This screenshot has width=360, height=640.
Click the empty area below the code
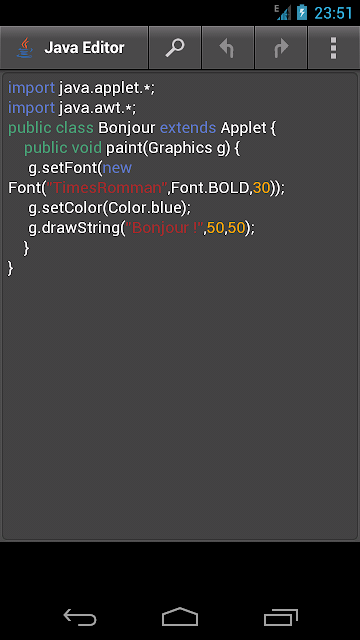click(180, 408)
